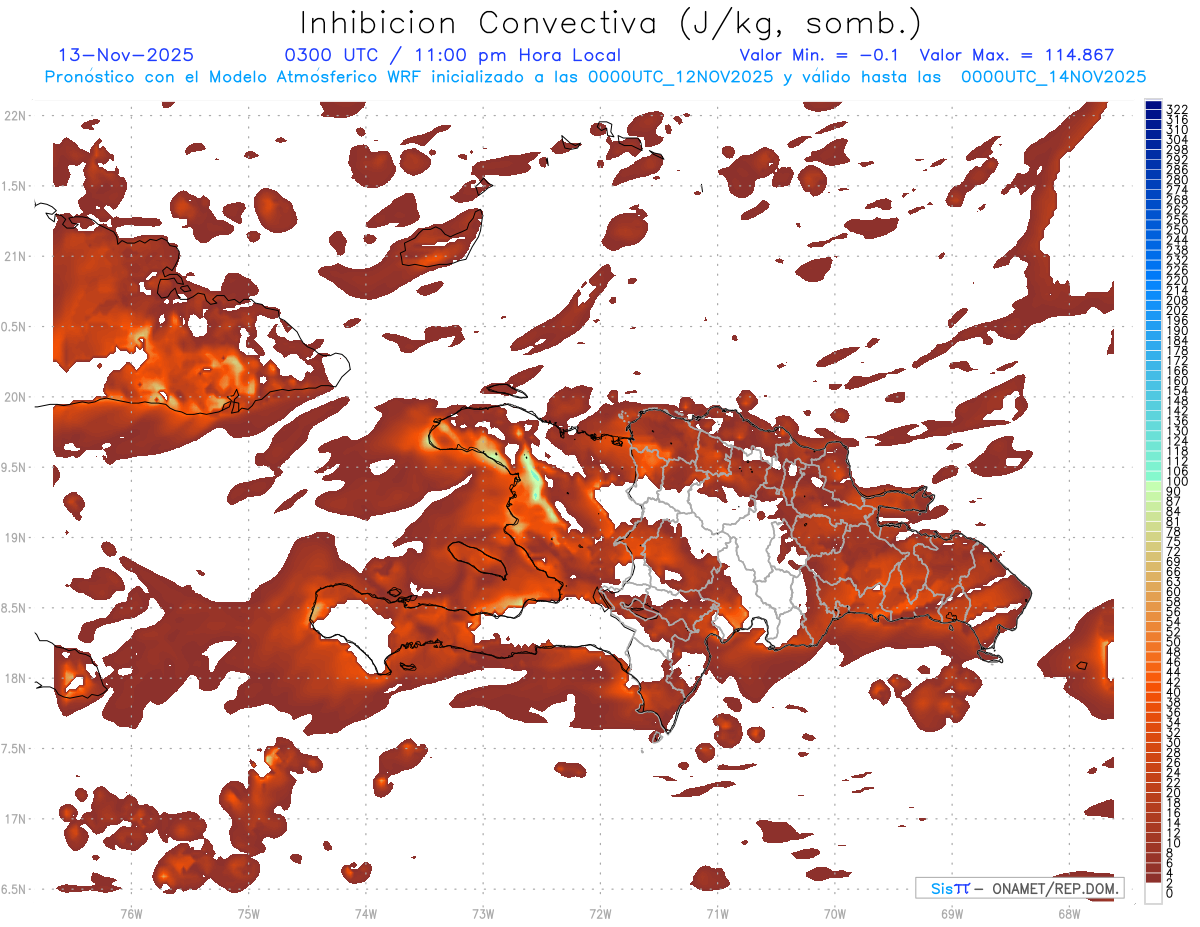
Task: Click the 68W longitude axis label
Action: pos(1068,913)
